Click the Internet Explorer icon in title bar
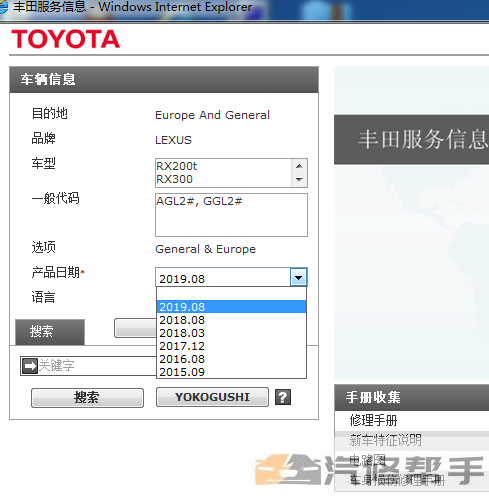Screen dimensions: 489x497 click(x=3, y=7)
